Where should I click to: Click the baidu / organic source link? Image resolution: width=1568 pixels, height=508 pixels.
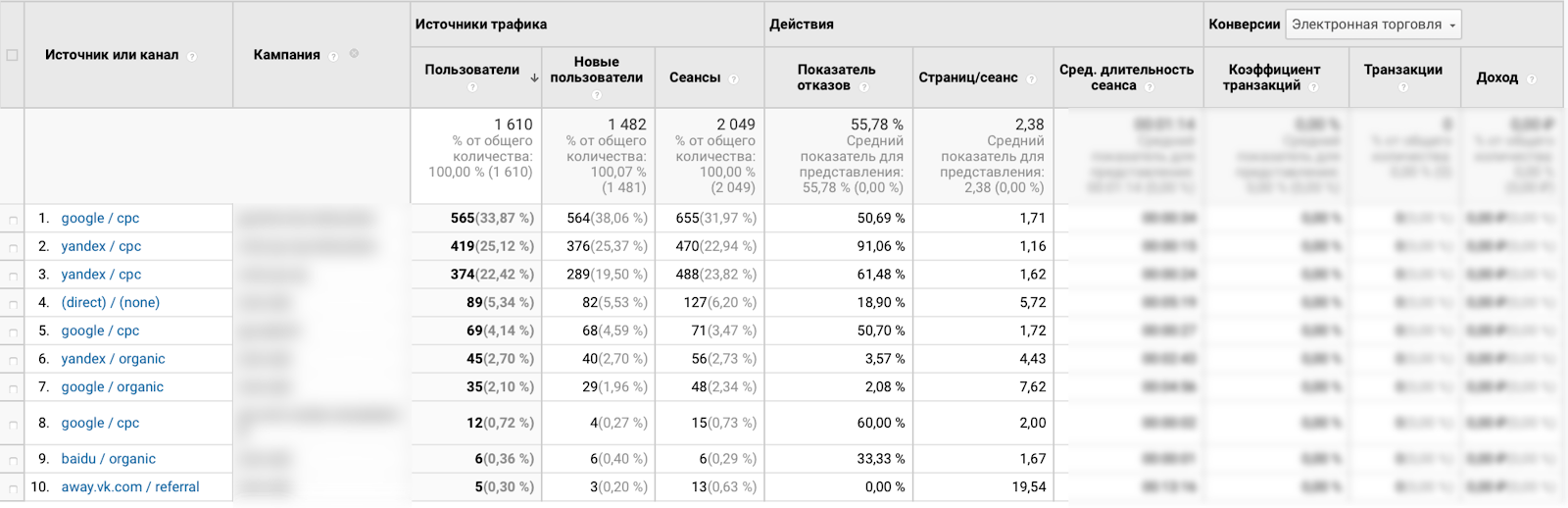(108, 459)
